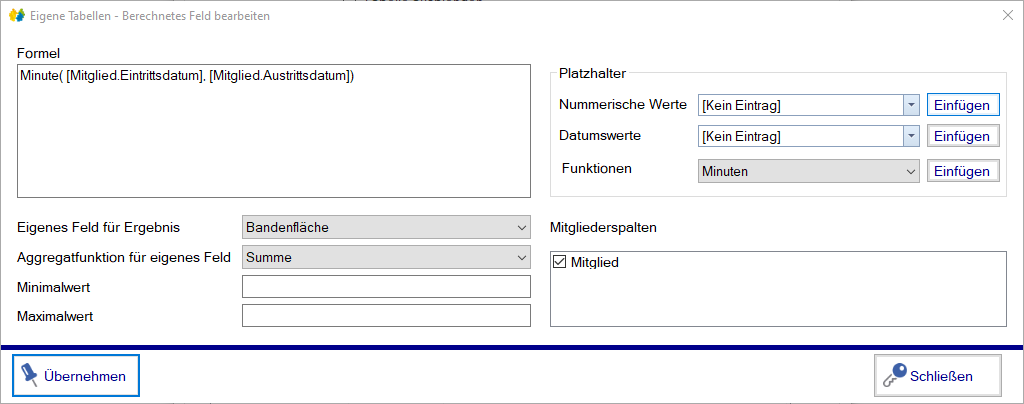Click the application icon in title bar
The height and width of the screenshot is (404, 1024).
click(x=16, y=16)
